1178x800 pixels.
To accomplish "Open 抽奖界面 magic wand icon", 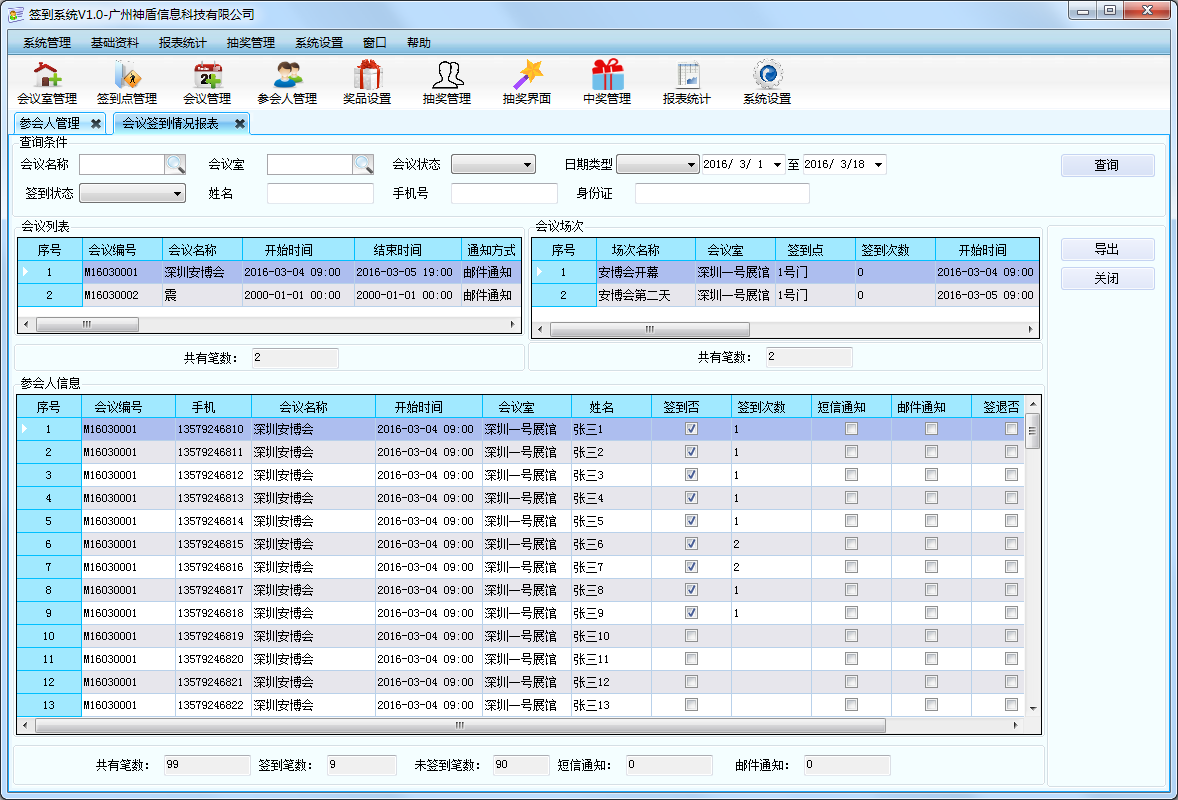I will tap(527, 83).
